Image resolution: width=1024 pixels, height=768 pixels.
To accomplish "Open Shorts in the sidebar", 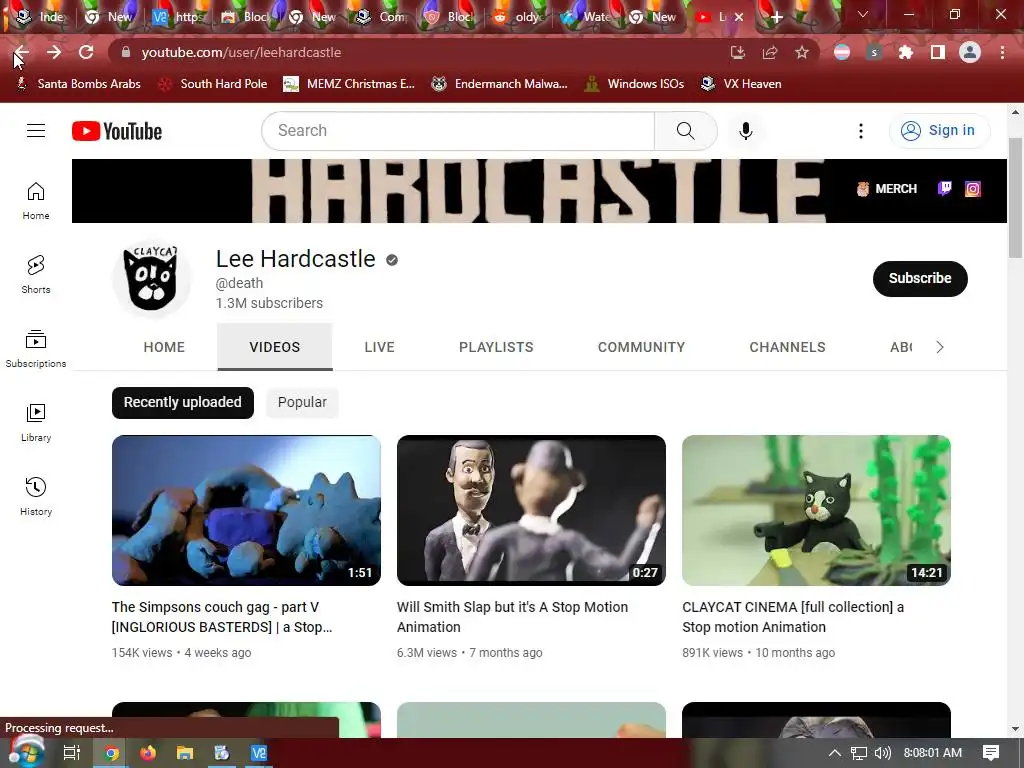I will point(36,274).
